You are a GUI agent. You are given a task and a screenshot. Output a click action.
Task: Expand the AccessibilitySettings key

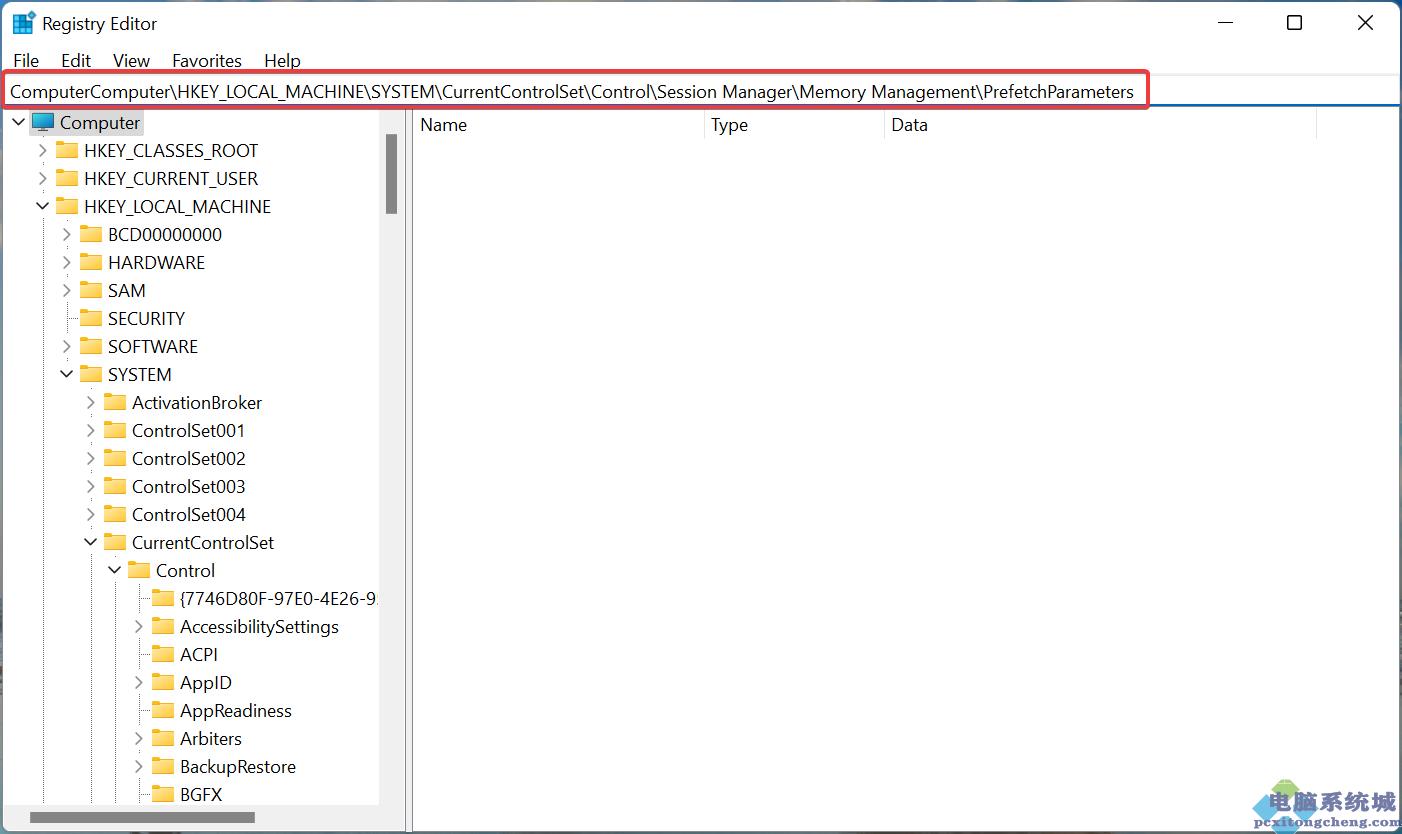(138, 626)
